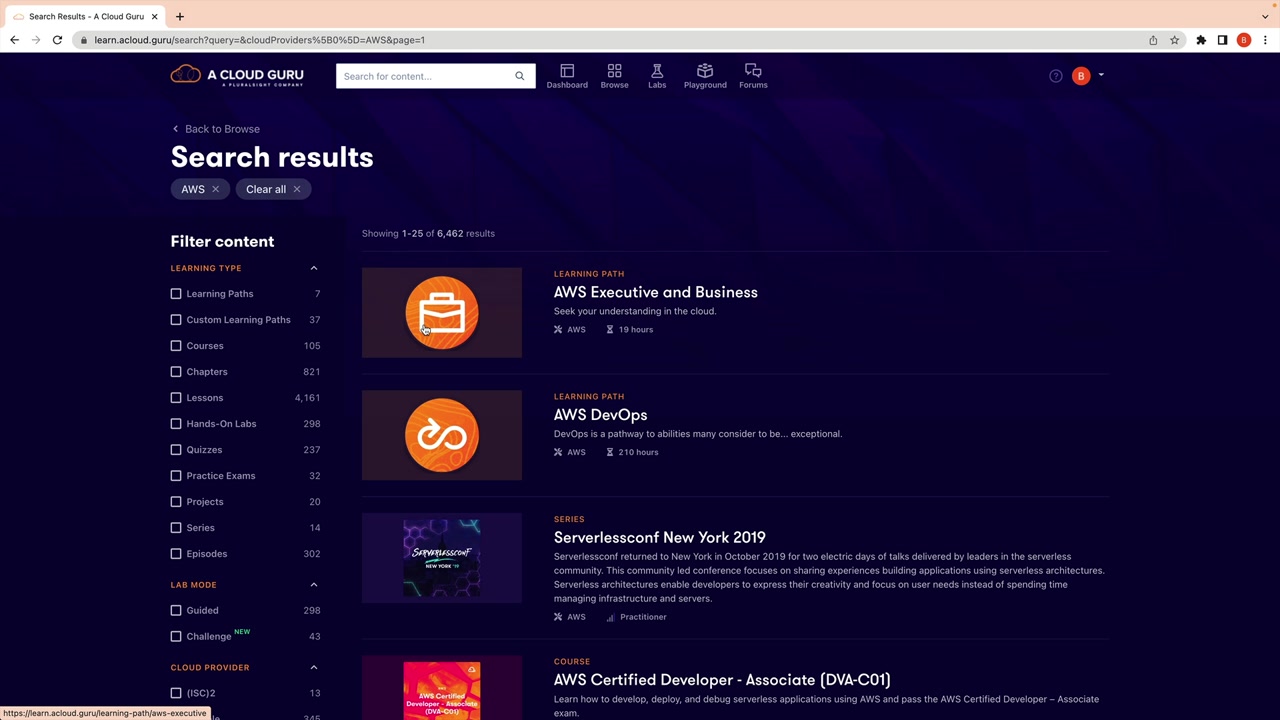1280x720 pixels.
Task: Tick the Episodes filter checkbox
Action: (176, 554)
